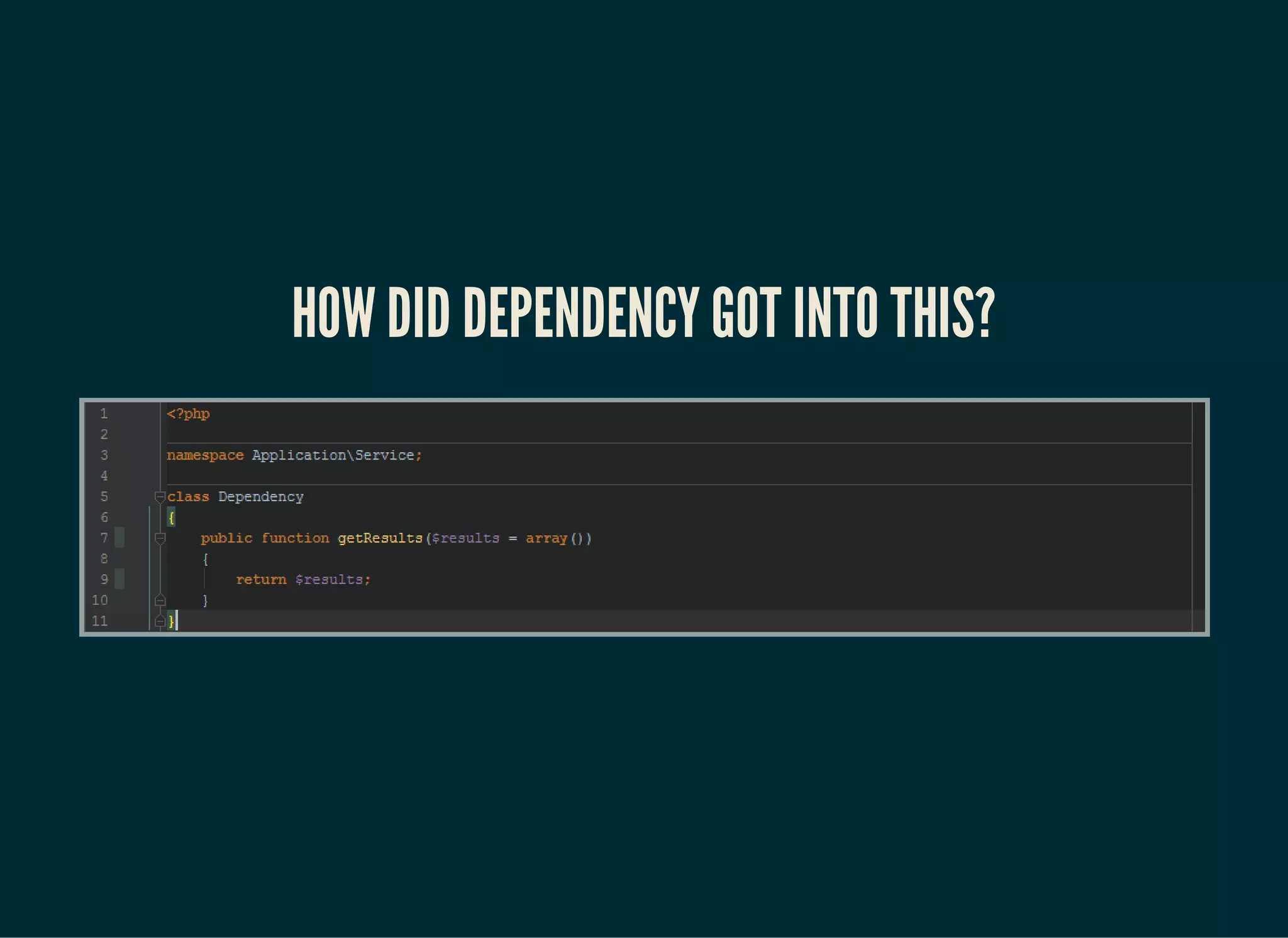Click line number 1 in the gutter
Screen dimensions: 1288x938
tap(104, 414)
